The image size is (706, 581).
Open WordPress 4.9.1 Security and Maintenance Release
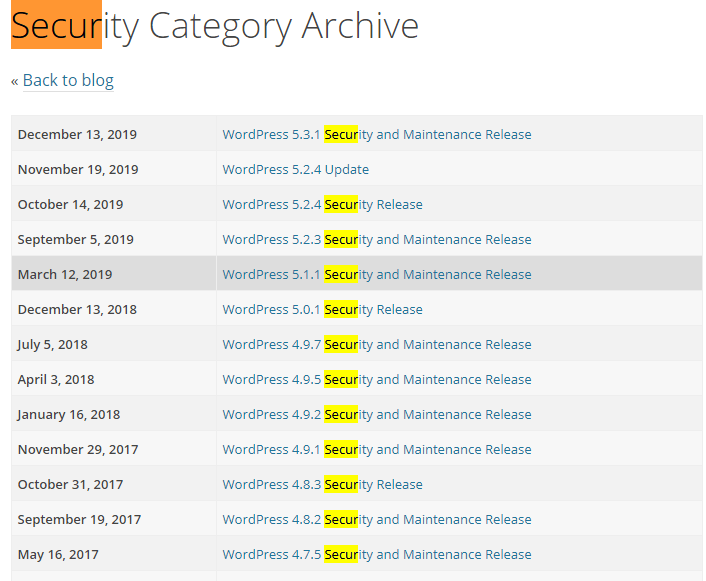[x=377, y=449]
